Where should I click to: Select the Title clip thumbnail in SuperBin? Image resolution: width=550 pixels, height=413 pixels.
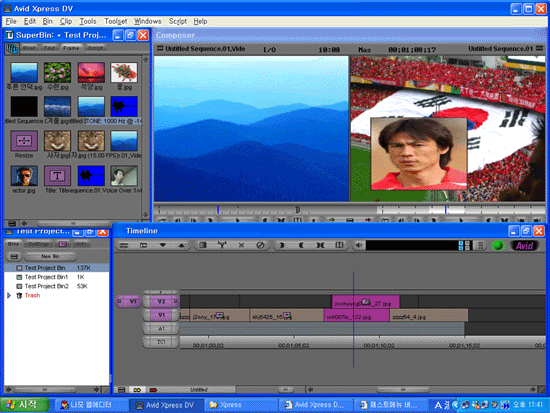[x=57, y=176]
